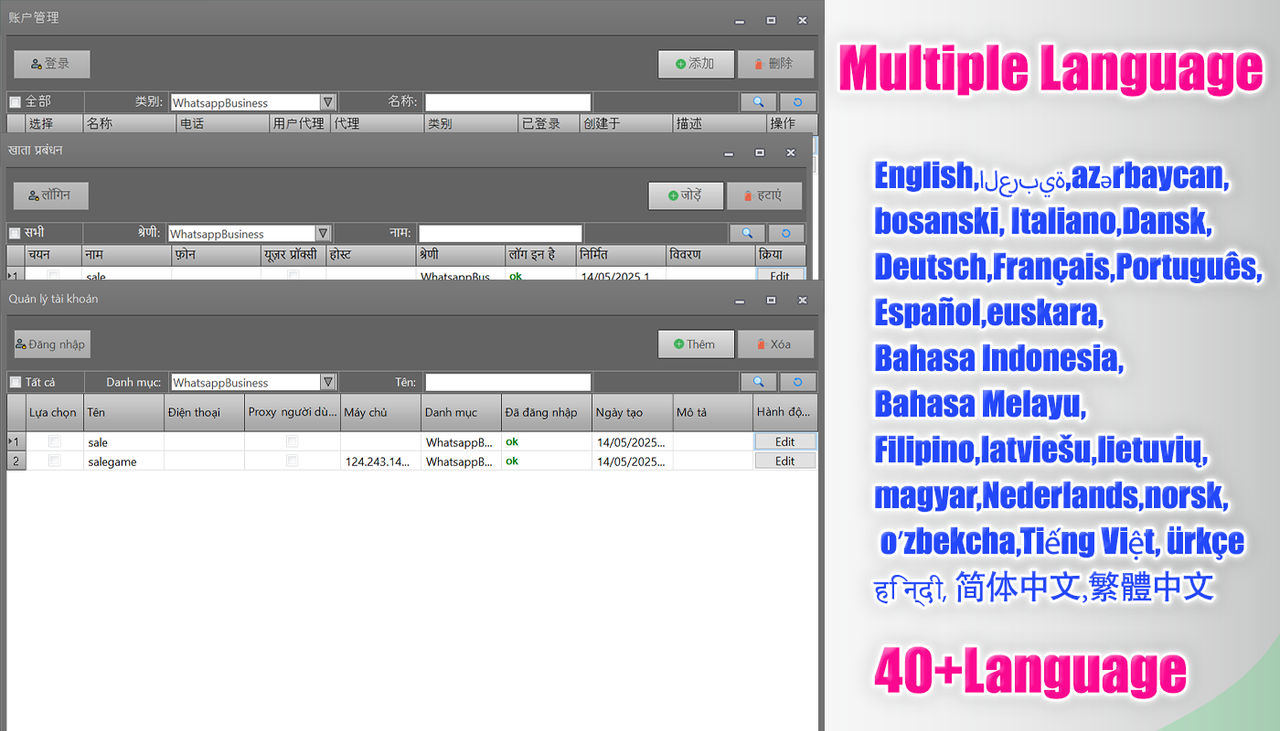The image size is (1280, 731).
Task: Click refresh icon in Hindi window
Action: (787, 233)
